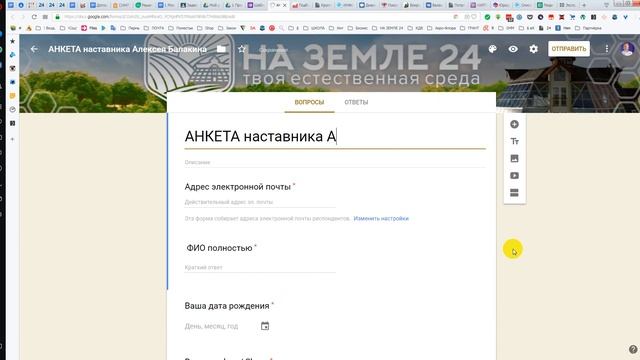The height and width of the screenshot is (360, 640).
Task: Open the Партнерка bookmarks folder
Action: click(x=589, y=28)
